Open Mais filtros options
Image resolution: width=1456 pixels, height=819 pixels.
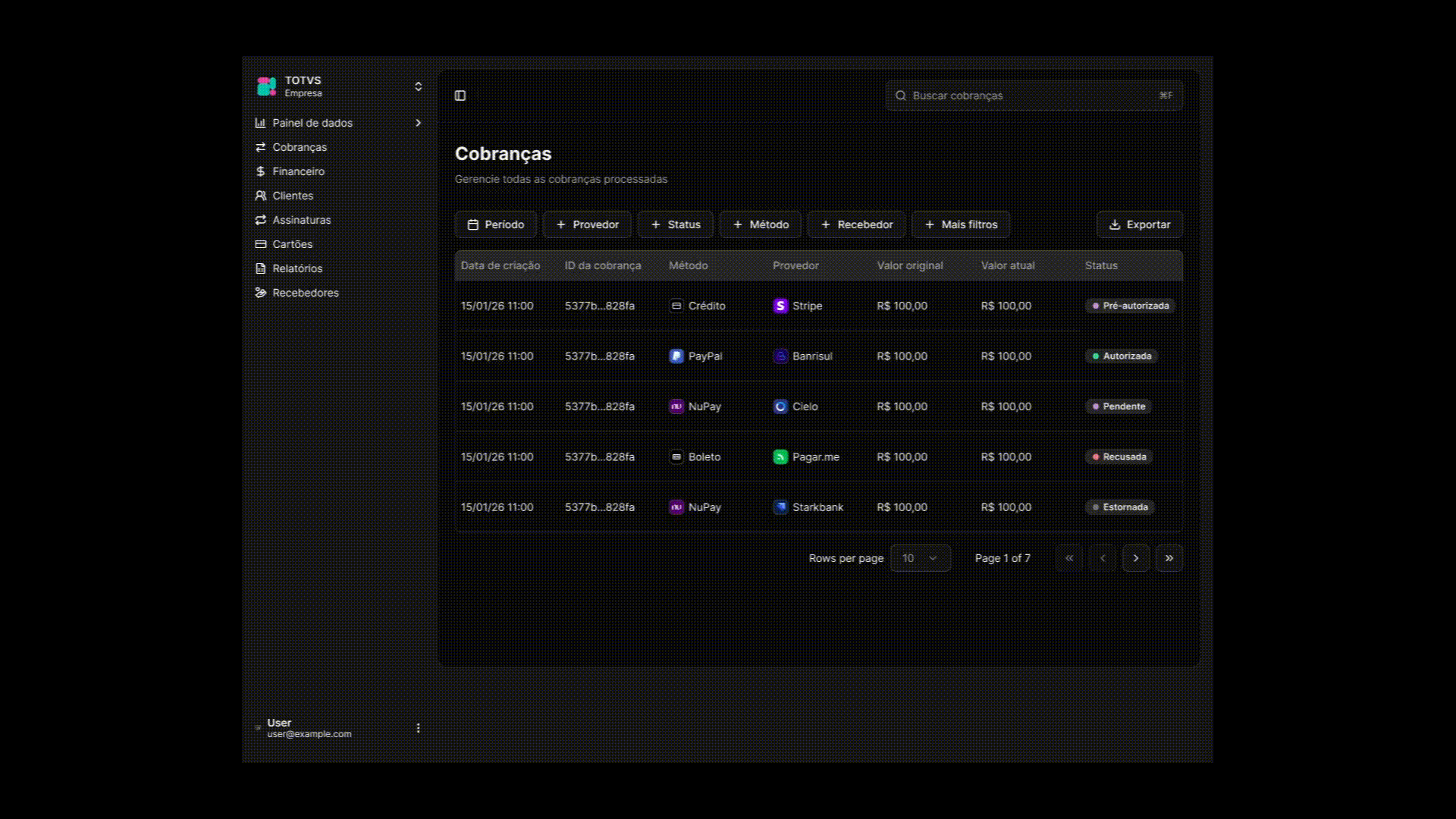point(961,224)
